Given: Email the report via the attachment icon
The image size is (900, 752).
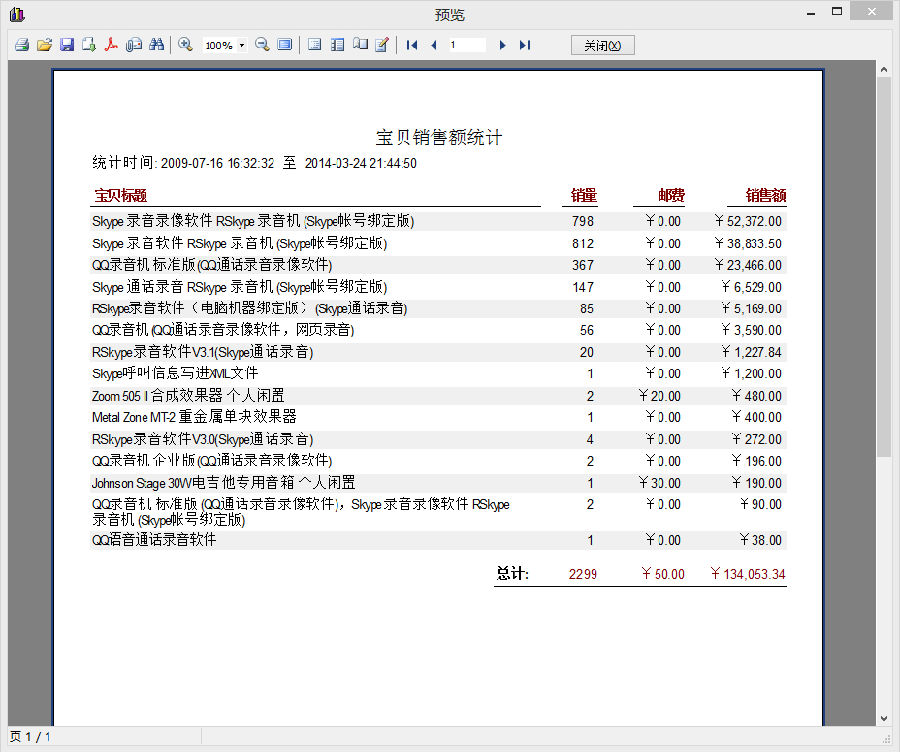Looking at the screenshot, I should click(134, 44).
